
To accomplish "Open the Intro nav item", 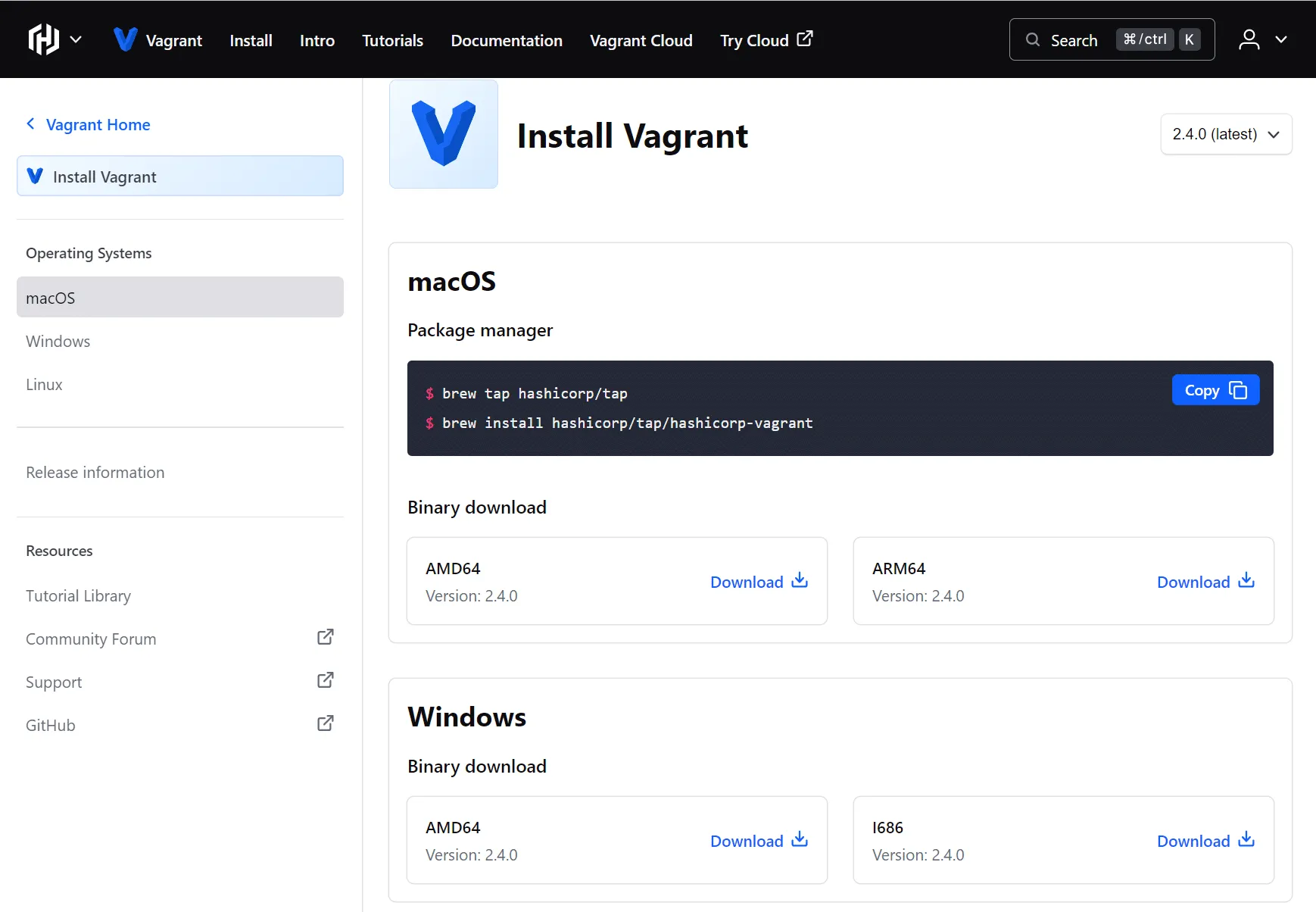I will tap(317, 40).
